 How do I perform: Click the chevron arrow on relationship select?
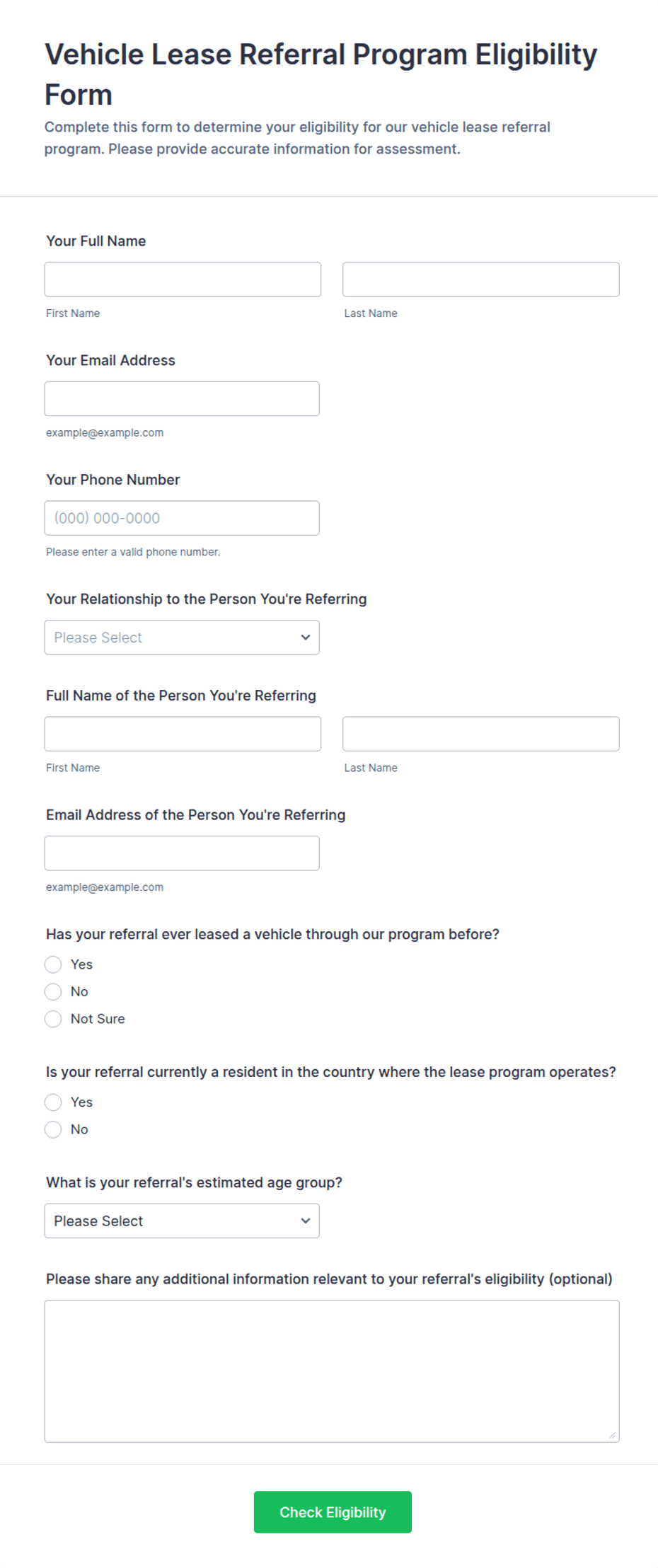pos(306,638)
